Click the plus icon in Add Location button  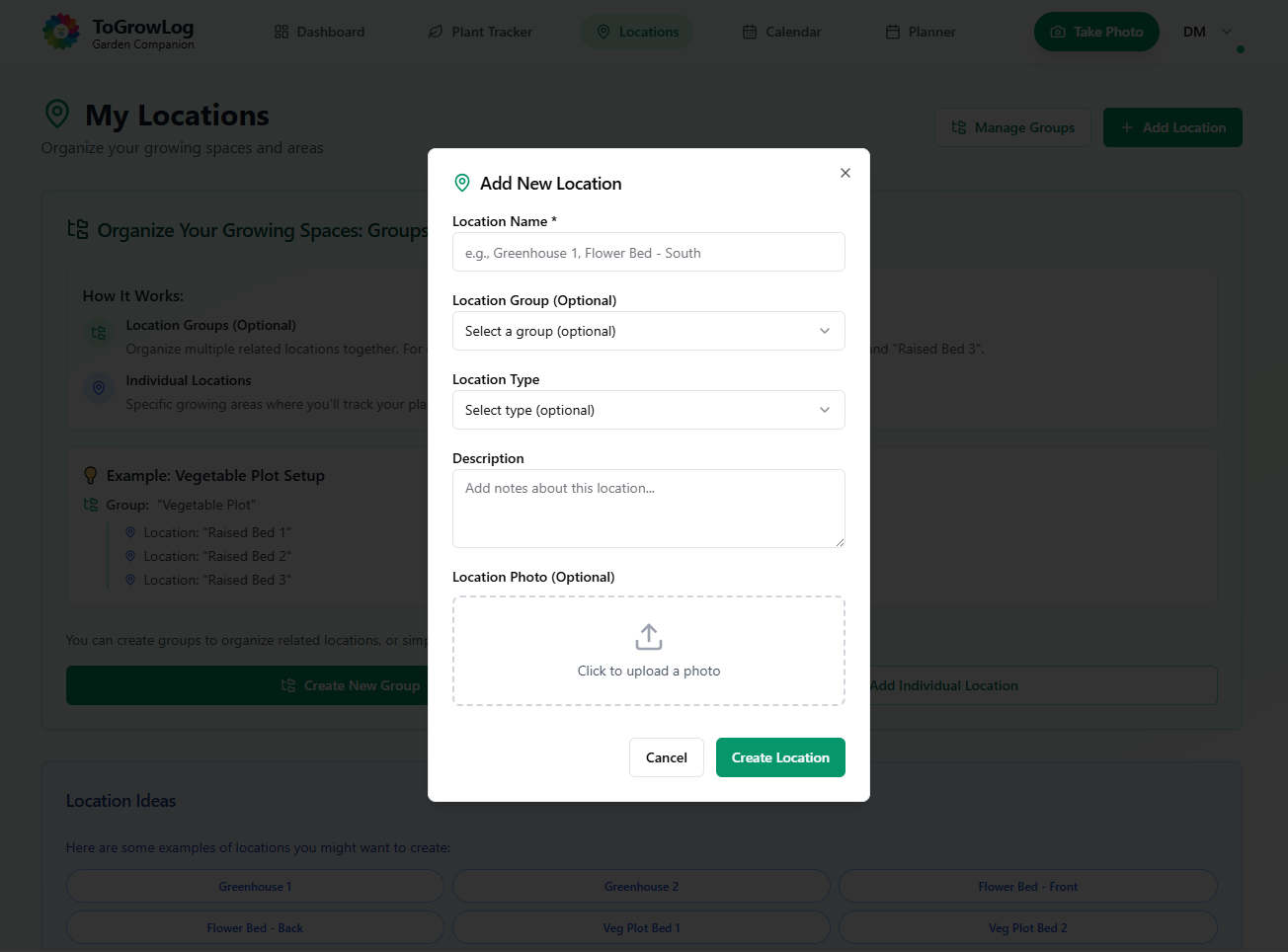click(1126, 127)
